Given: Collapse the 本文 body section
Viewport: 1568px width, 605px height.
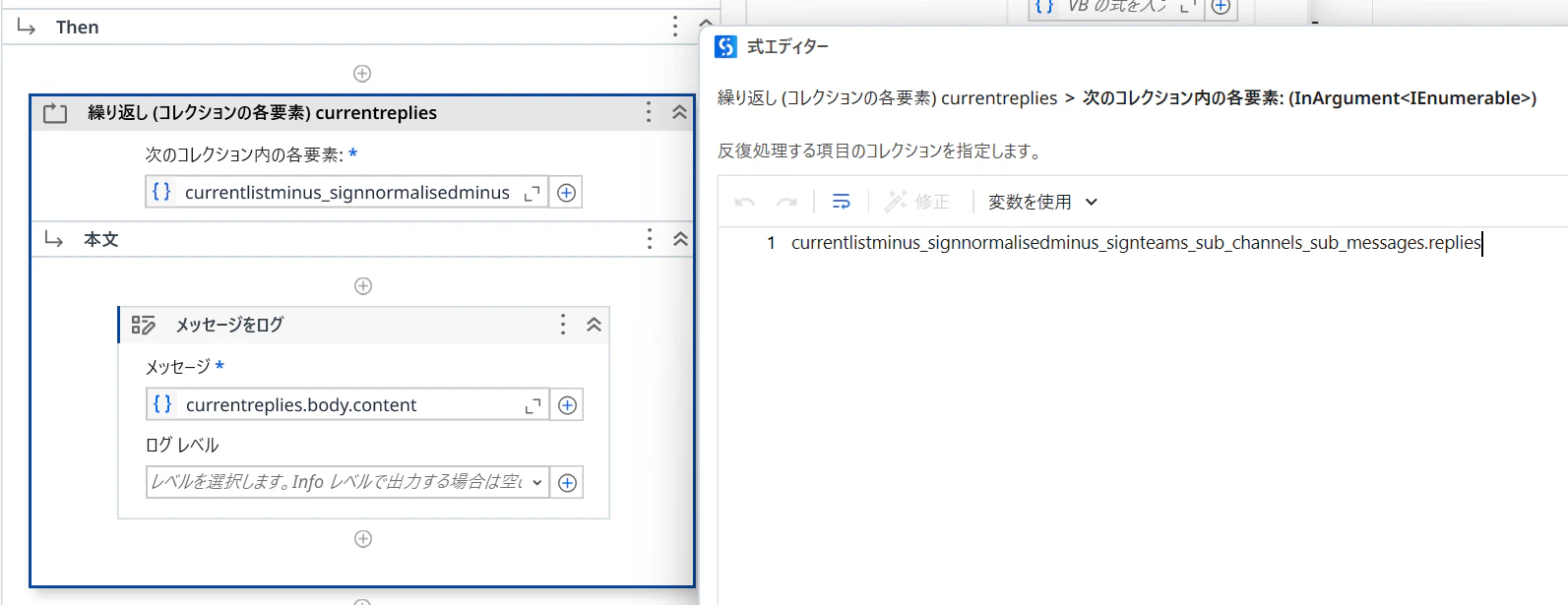Looking at the screenshot, I should (x=680, y=239).
